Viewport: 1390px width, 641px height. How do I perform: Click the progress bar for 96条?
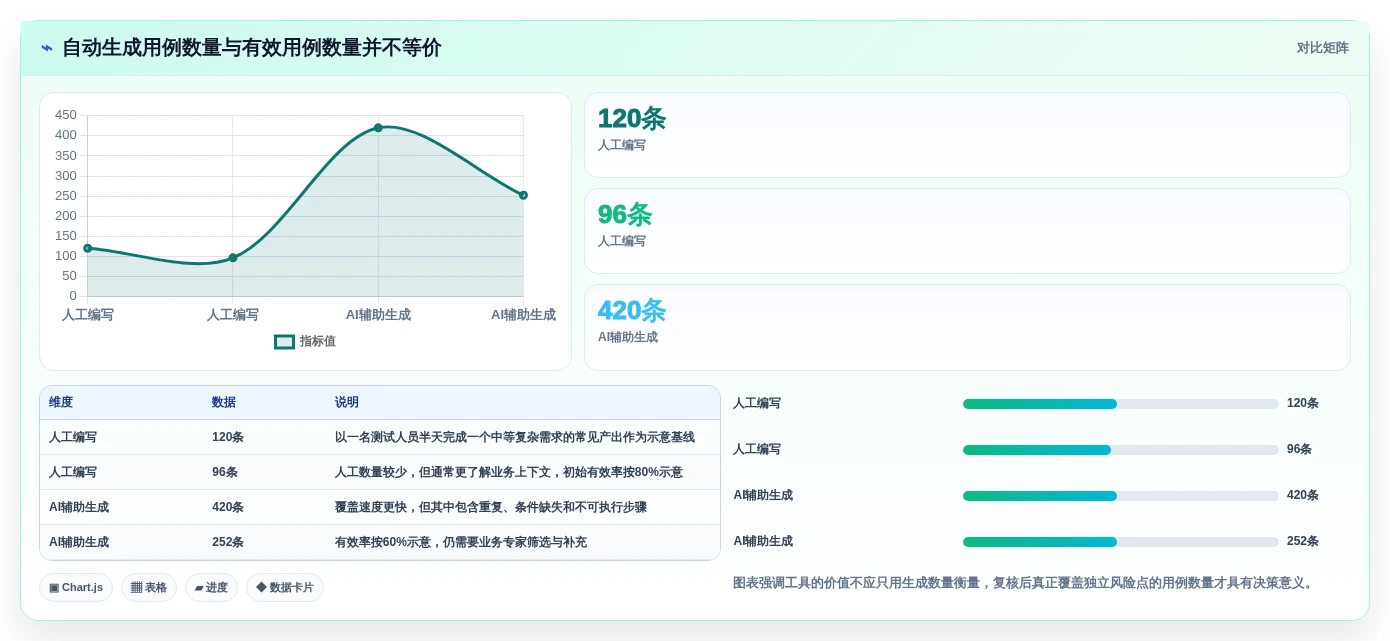[x=1120, y=450]
